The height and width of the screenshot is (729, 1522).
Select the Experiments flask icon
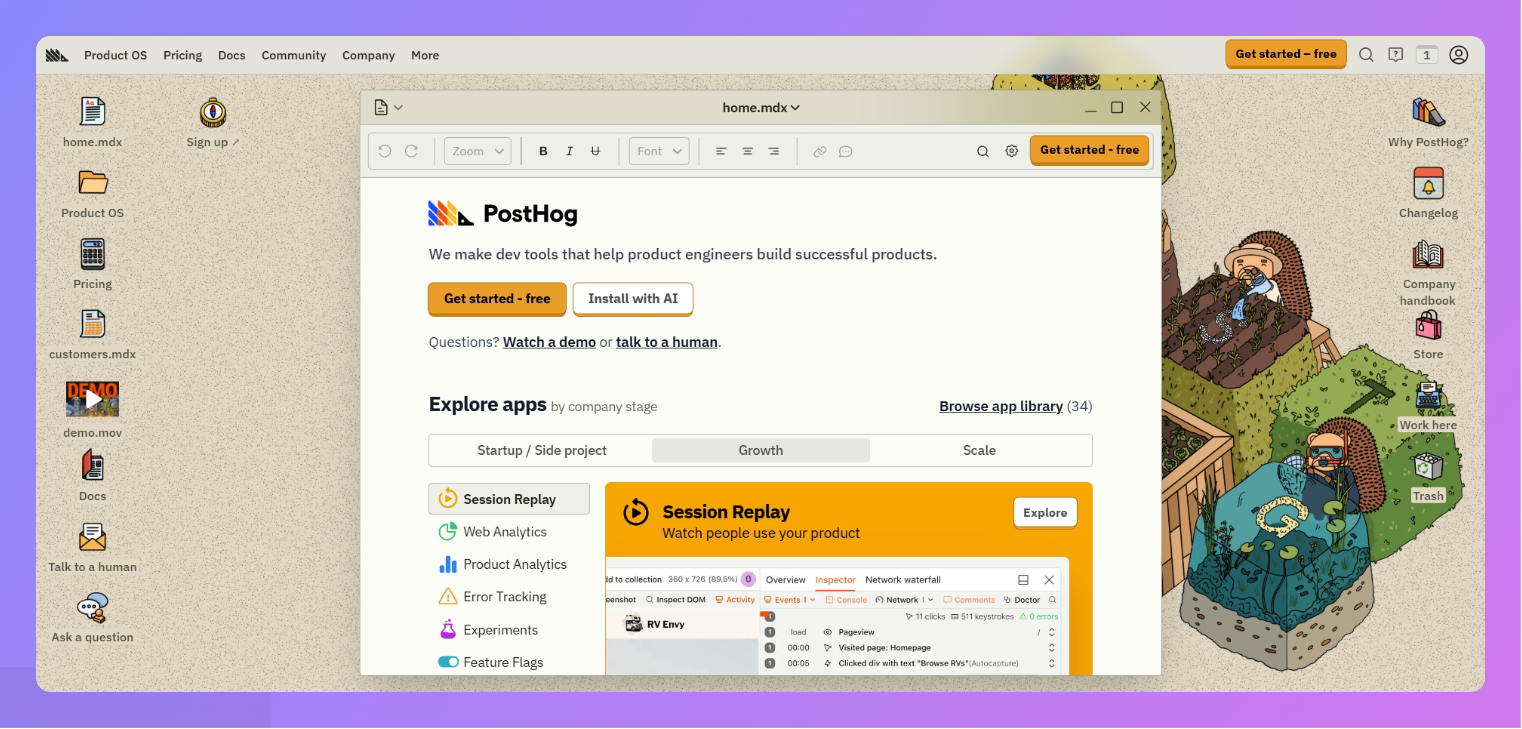pos(448,630)
